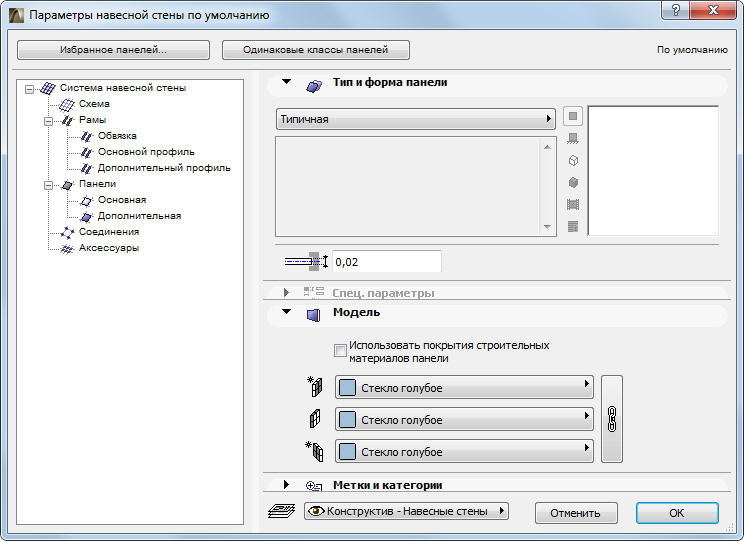Open the Типичная panel type dropdown
Image resolution: width=744 pixels, height=541 pixels.
click(416, 119)
